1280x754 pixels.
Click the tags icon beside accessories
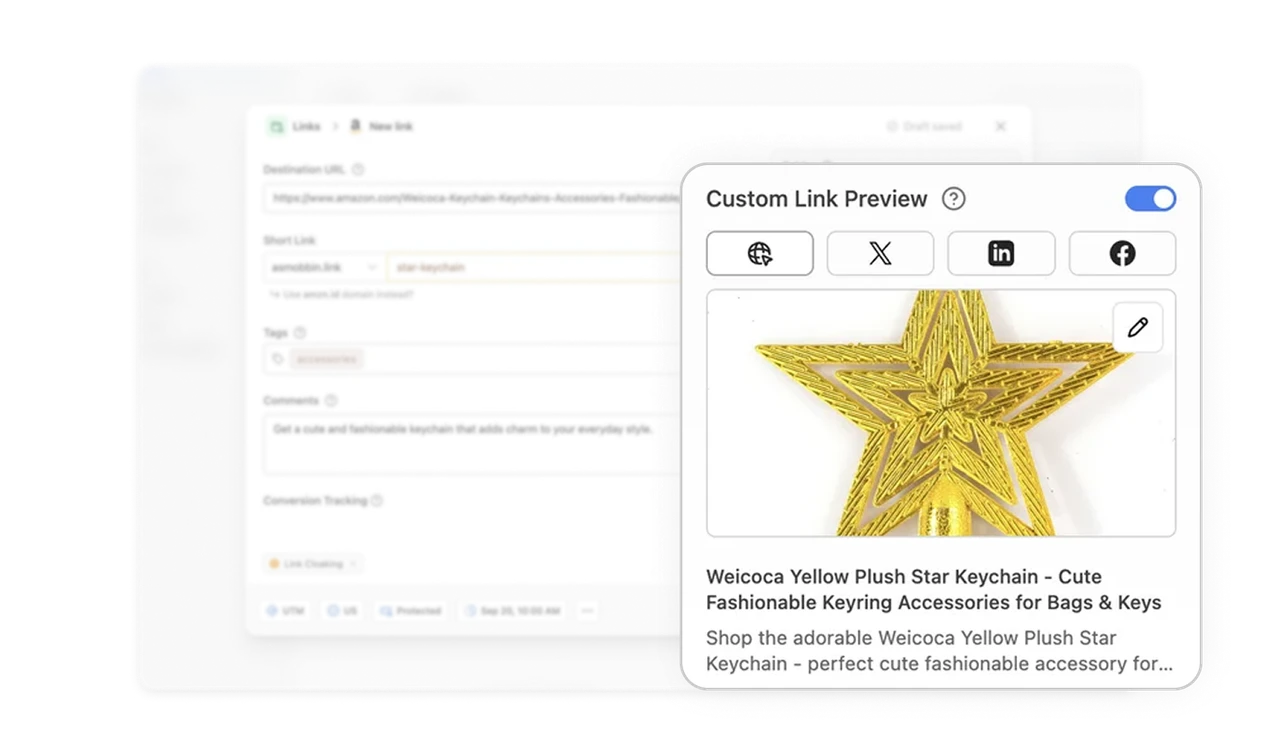(x=276, y=358)
